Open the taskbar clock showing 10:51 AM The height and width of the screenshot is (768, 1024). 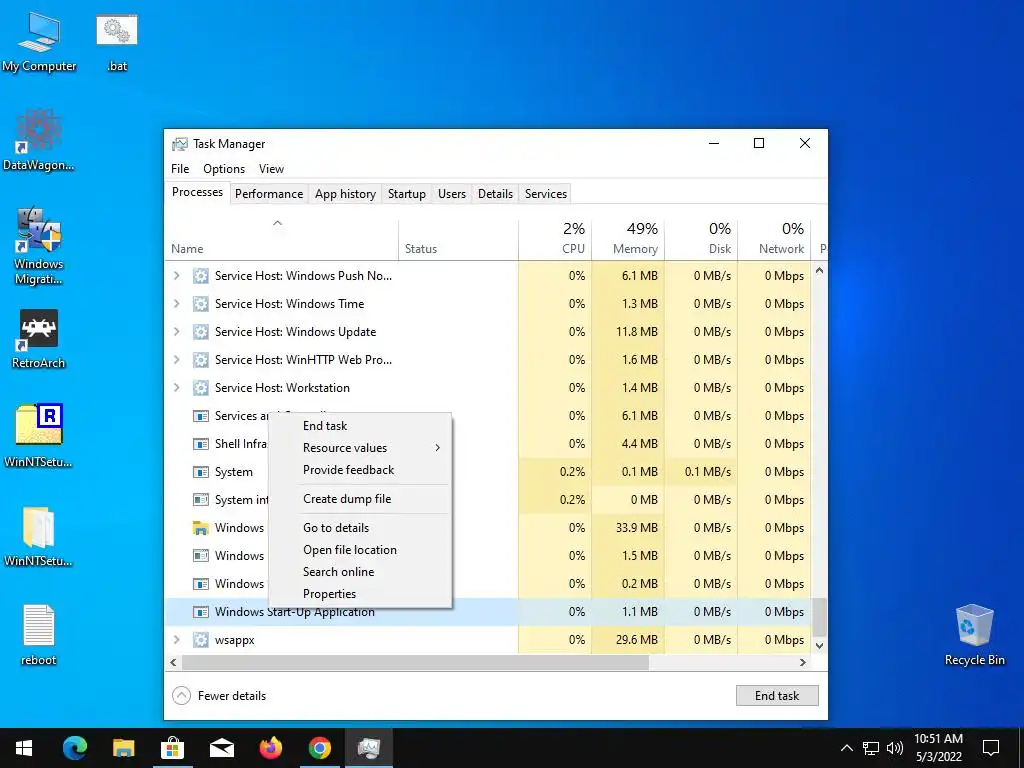(938, 748)
